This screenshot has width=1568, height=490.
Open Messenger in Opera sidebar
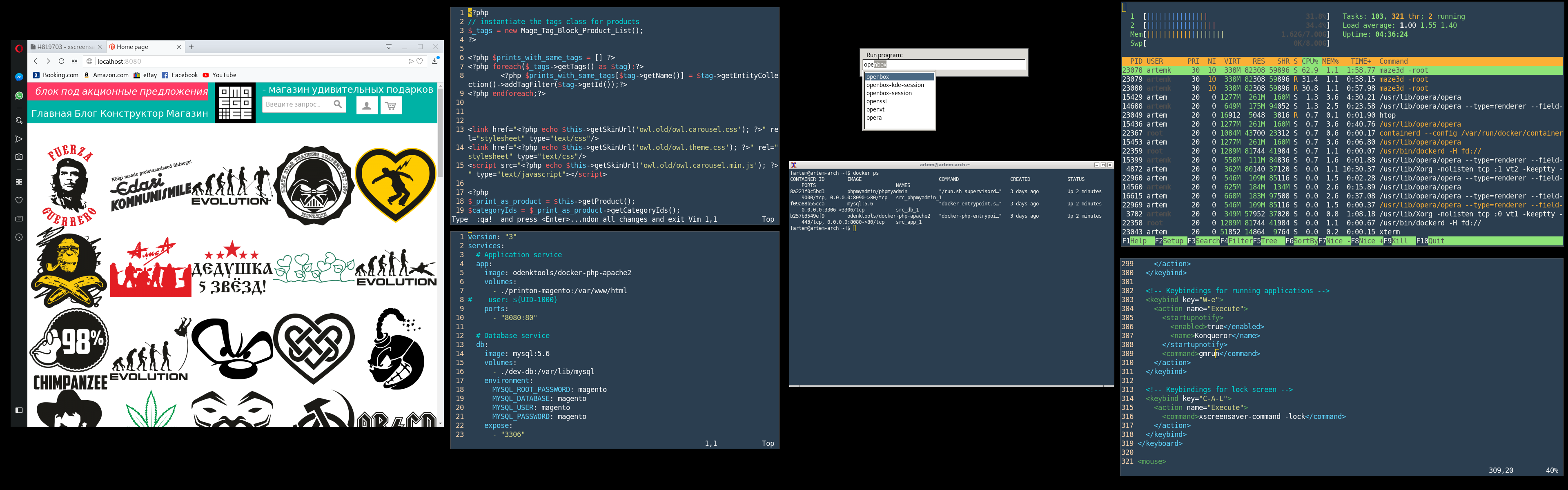(19, 77)
